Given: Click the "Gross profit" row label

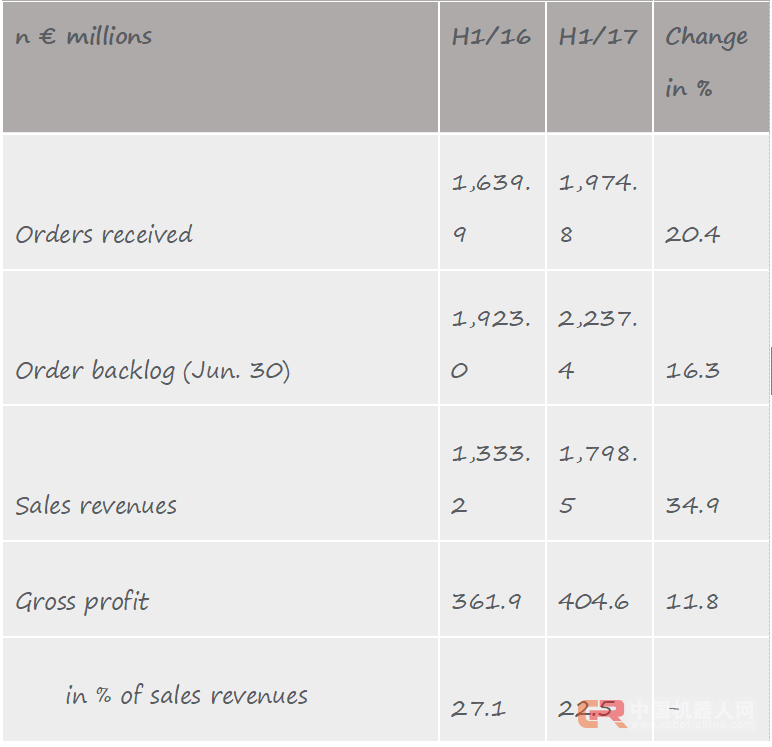Looking at the screenshot, I should point(82,602).
